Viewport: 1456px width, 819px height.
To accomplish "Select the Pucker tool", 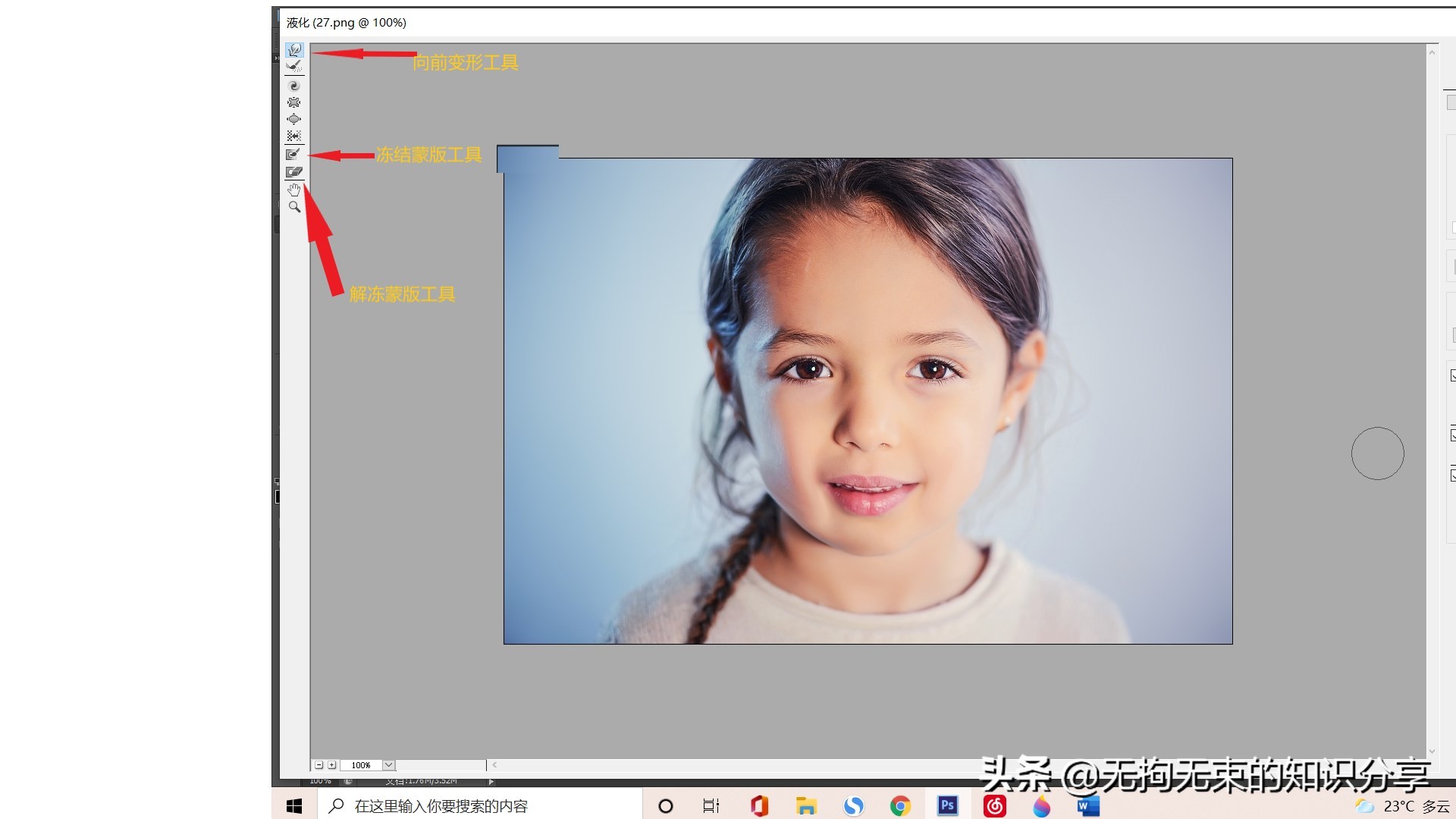I will click(x=294, y=102).
